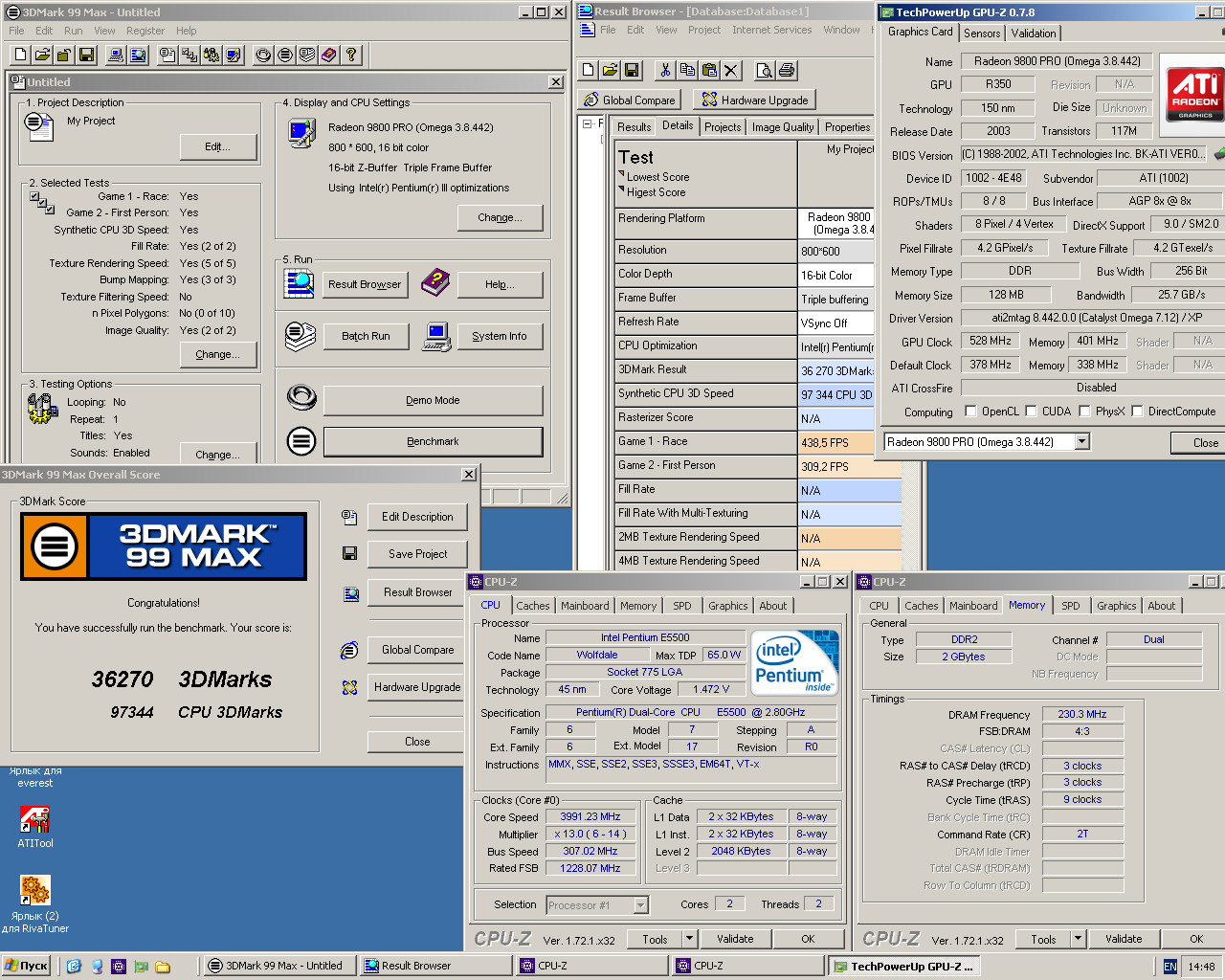Switch to Image Quality tab in Result Browser

click(783, 126)
